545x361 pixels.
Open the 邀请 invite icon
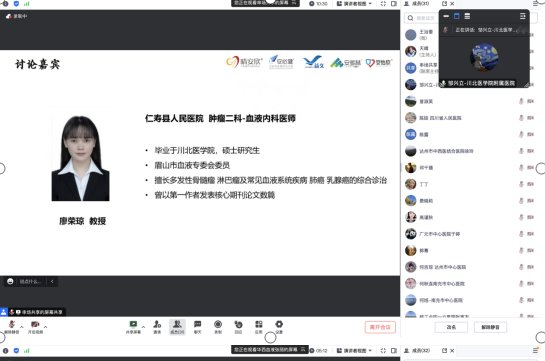click(x=157, y=327)
